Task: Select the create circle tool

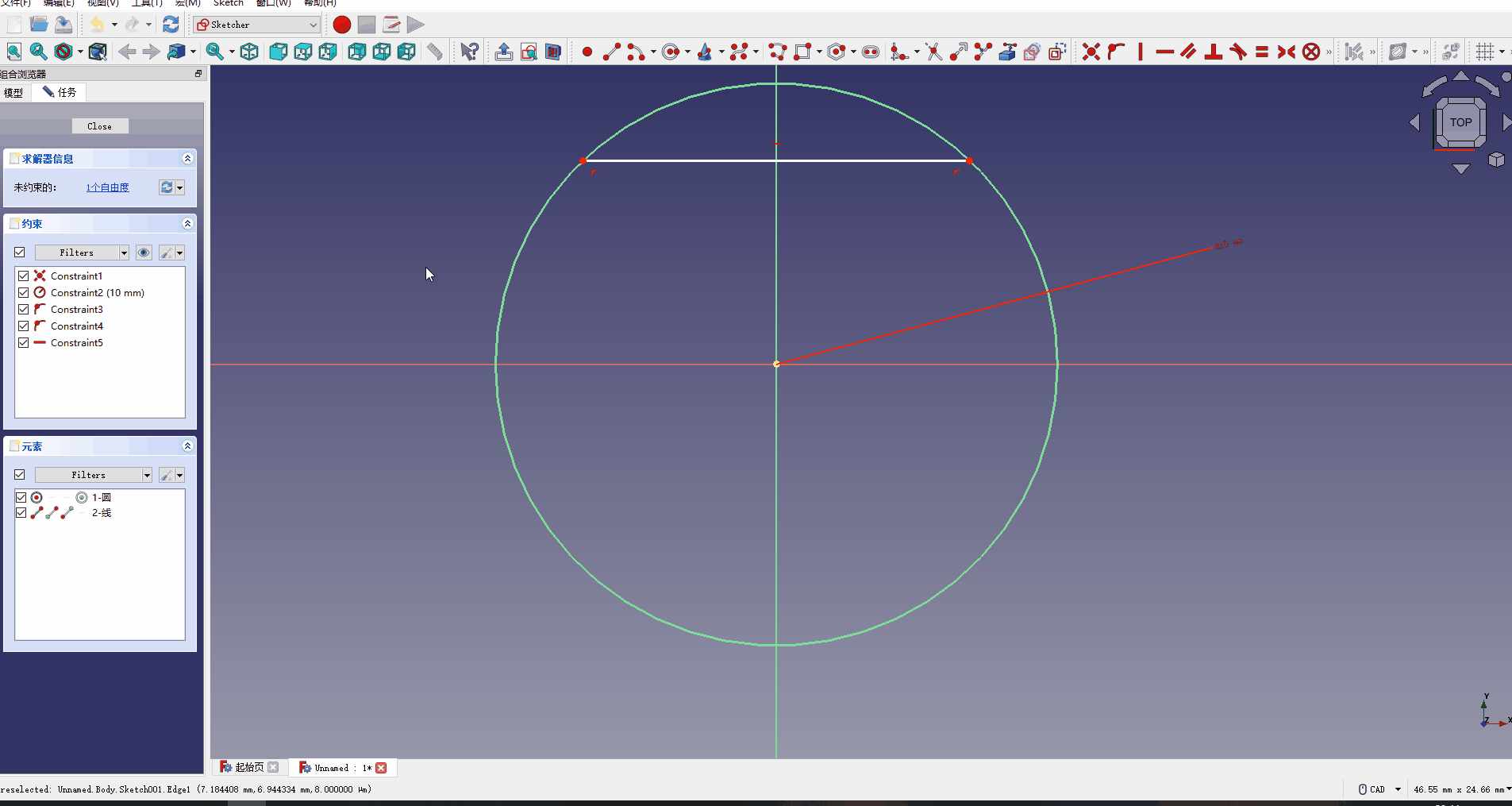Action: tap(671, 52)
